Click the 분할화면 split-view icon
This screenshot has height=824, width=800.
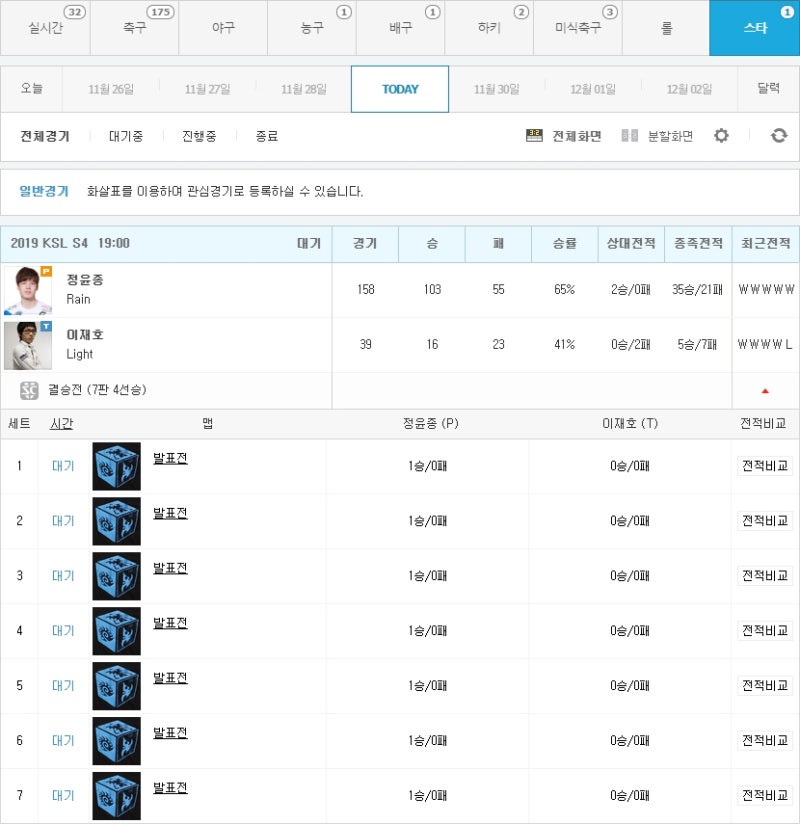(x=630, y=136)
